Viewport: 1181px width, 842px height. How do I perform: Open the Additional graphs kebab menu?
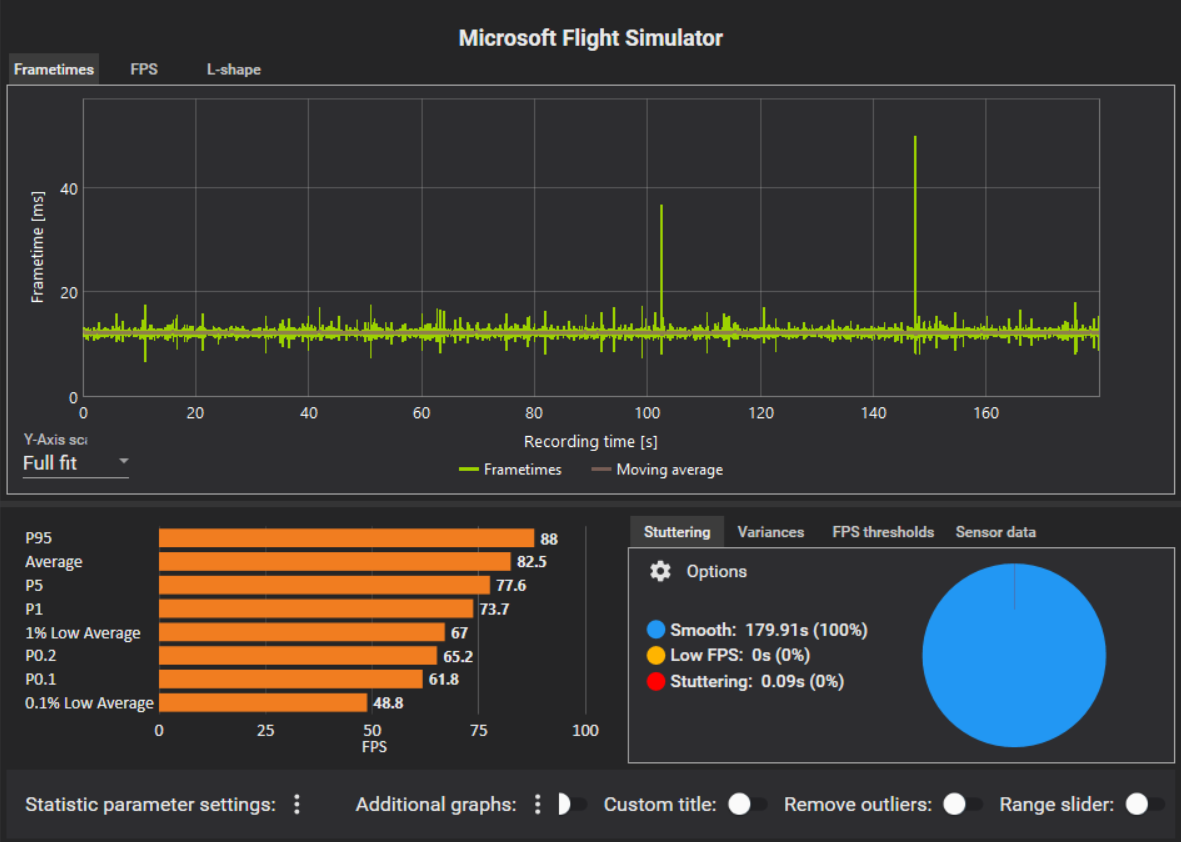coord(537,804)
